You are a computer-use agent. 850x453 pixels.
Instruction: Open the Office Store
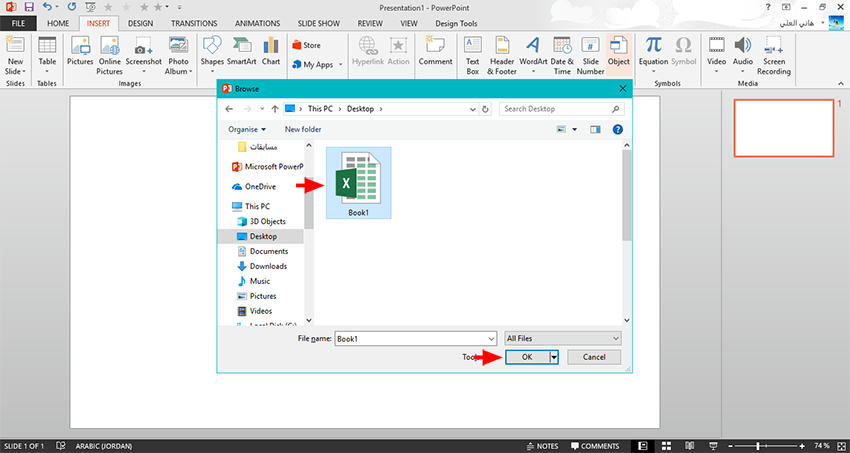[307, 46]
